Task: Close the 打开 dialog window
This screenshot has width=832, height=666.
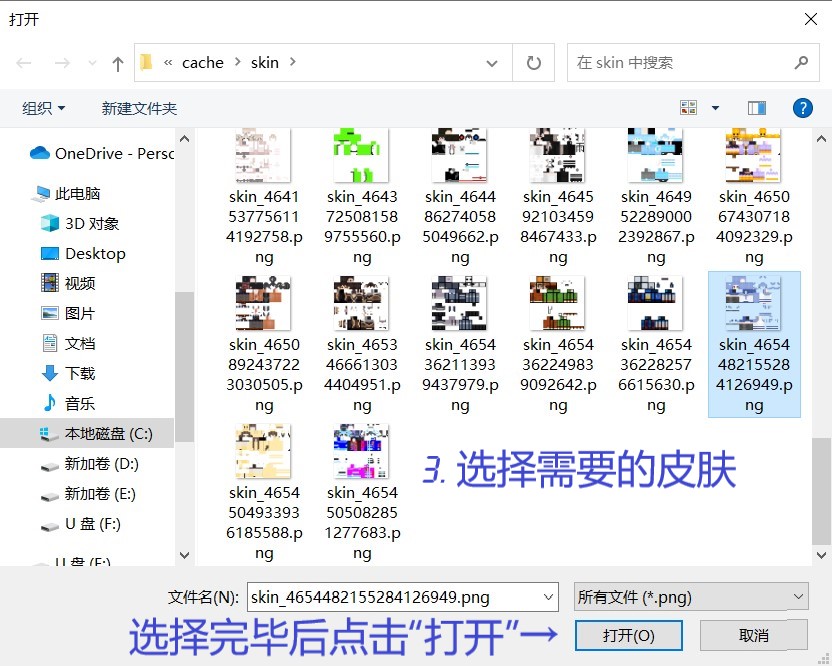Action: [811, 19]
